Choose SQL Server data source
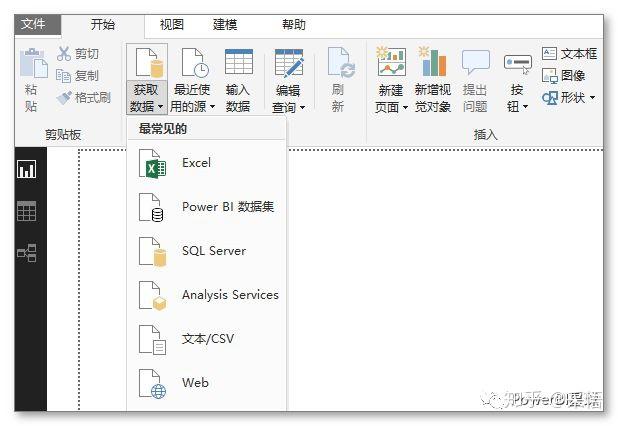Screen dimensions: 618x426 point(207,251)
